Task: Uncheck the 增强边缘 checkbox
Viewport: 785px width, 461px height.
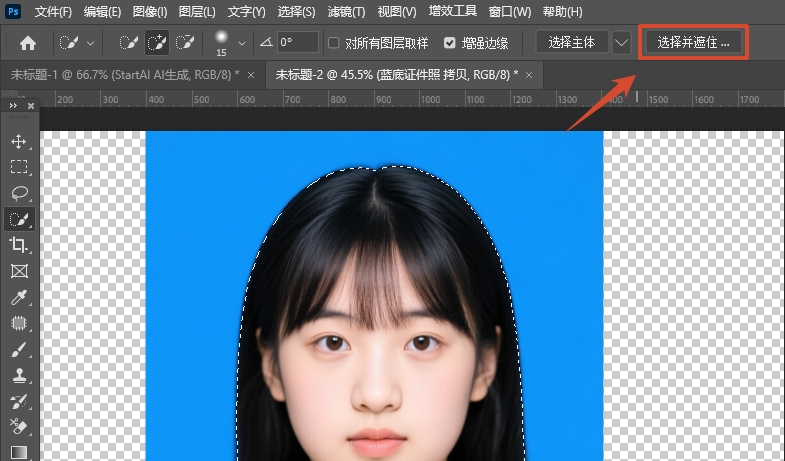Action: coord(450,43)
